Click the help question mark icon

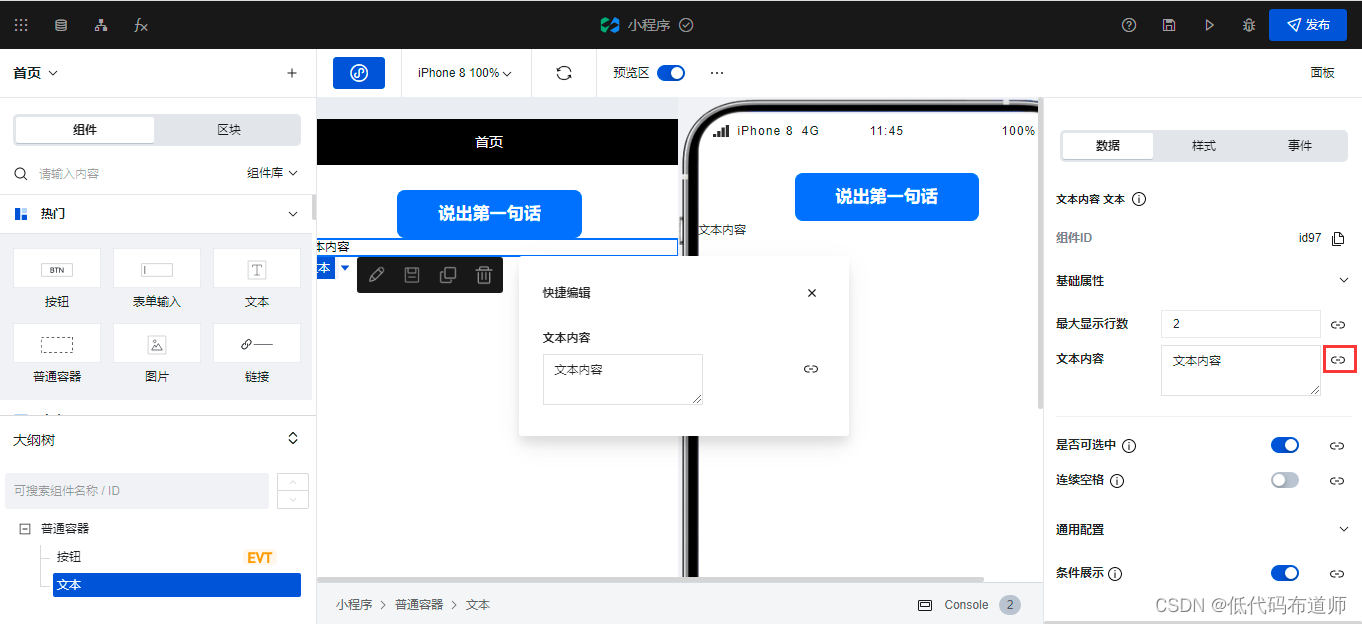tap(1129, 25)
